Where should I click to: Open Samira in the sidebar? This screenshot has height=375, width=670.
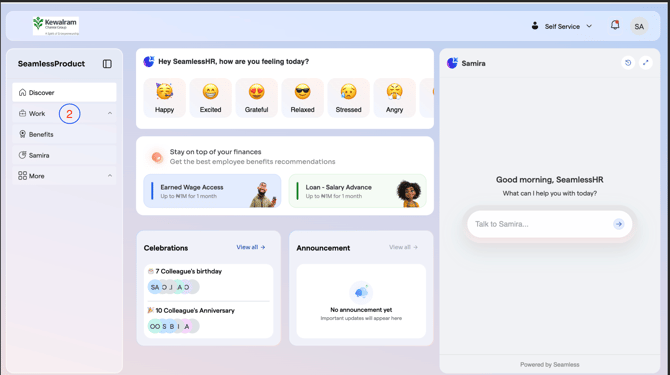point(64,155)
